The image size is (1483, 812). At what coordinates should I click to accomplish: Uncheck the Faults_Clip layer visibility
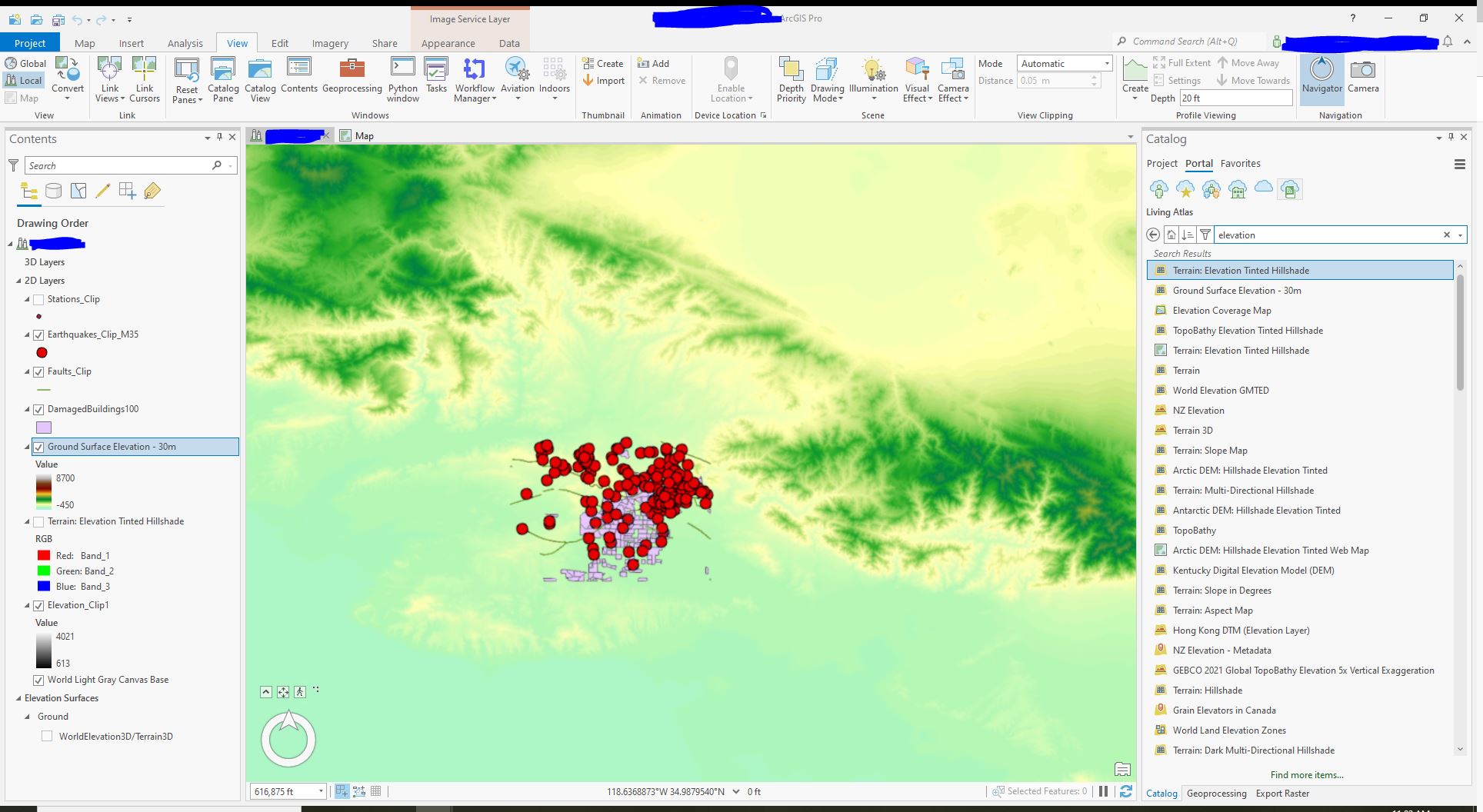pyautogui.click(x=38, y=371)
